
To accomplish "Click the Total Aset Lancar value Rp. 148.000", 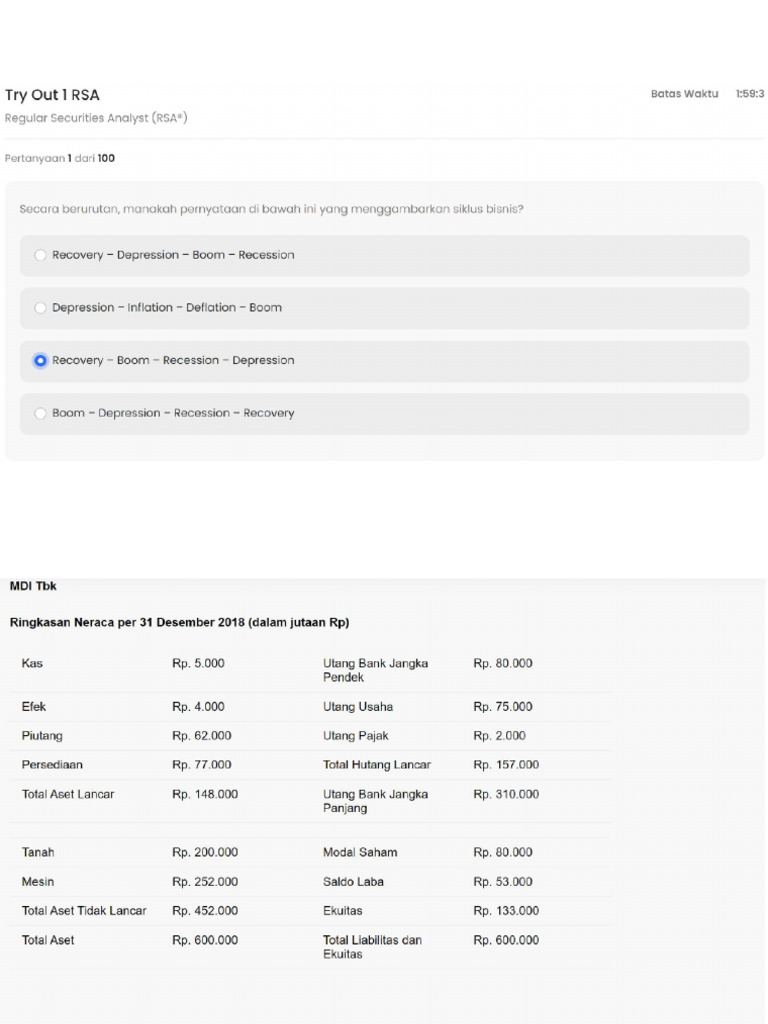I will (x=205, y=794).
